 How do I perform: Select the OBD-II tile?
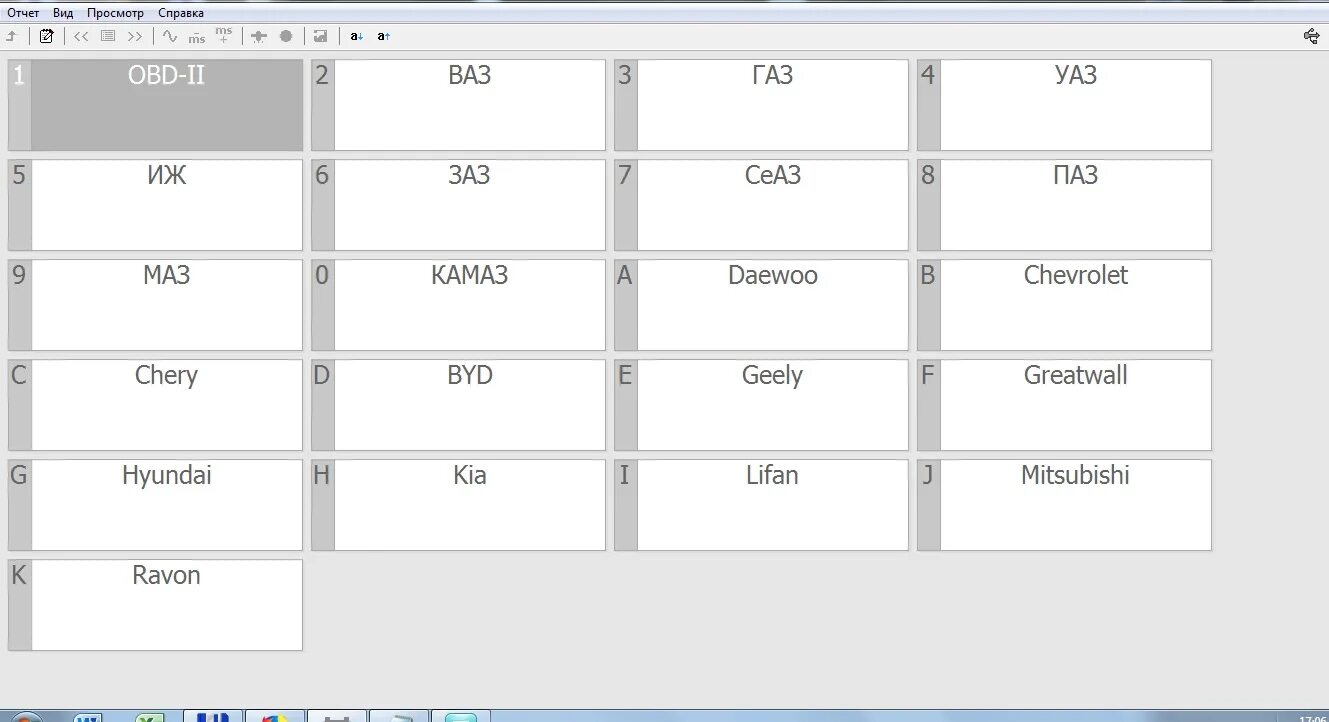(155, 105)
